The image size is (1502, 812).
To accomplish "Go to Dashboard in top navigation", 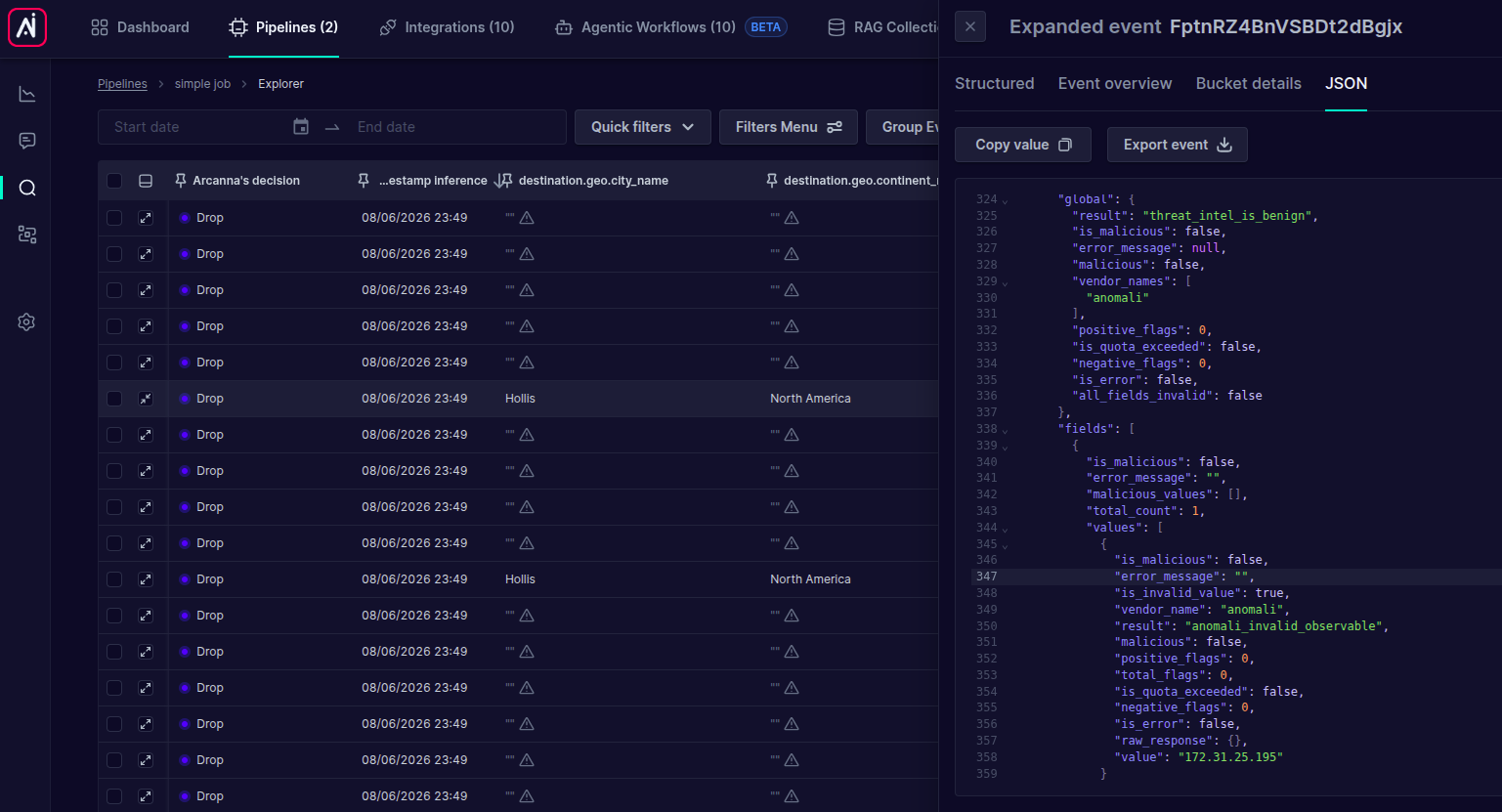I will (x=141, y=27).
